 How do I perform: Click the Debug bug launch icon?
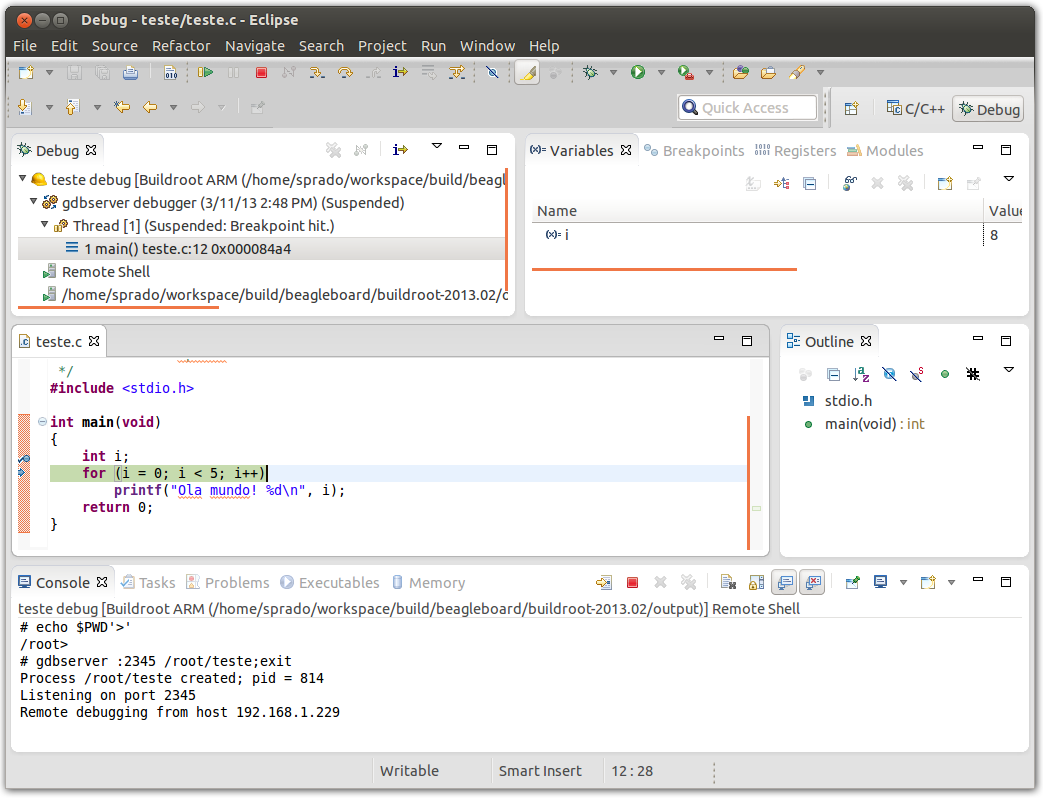[590, 72]
